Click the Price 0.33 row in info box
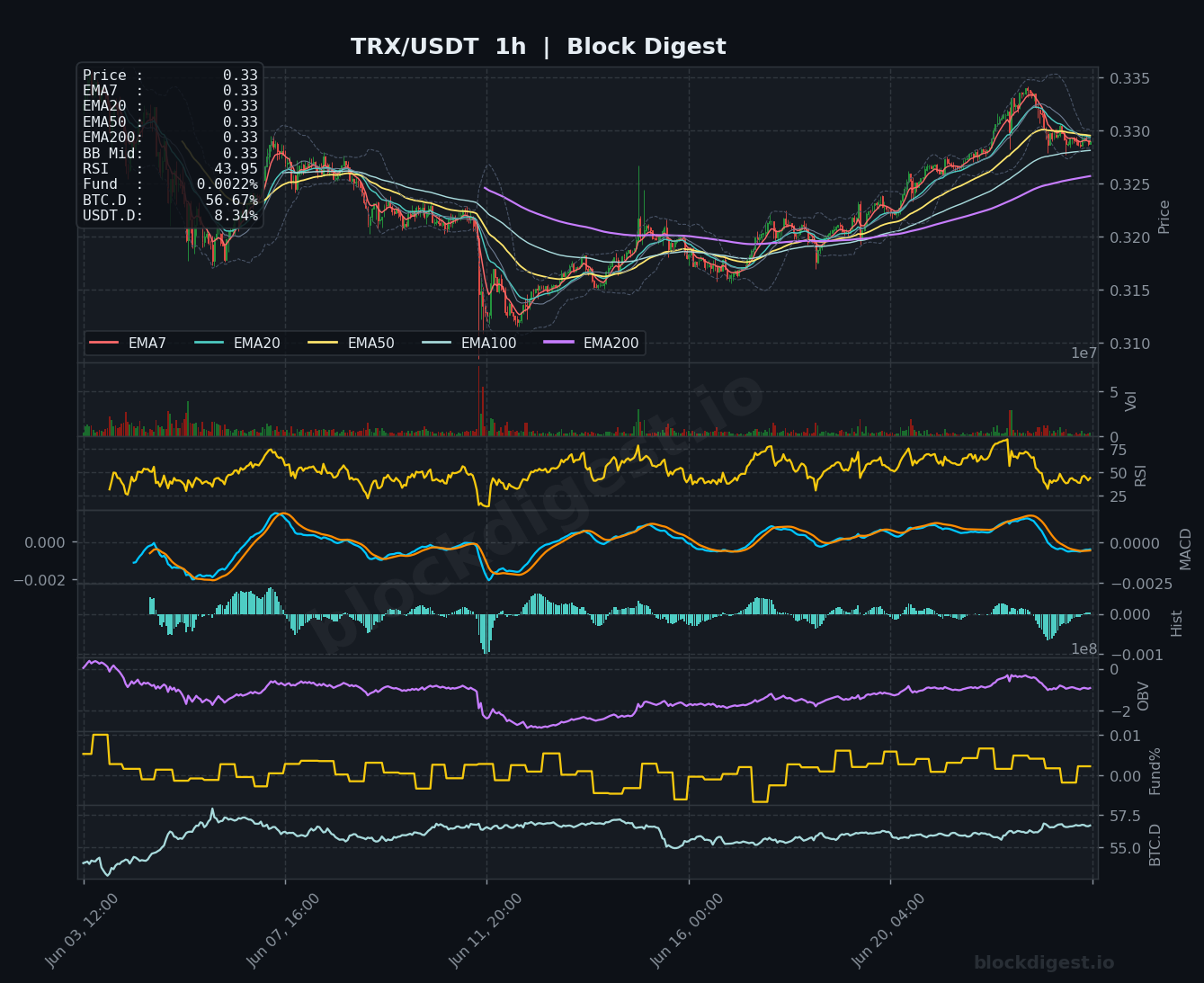This screenshot has height=983, width=1204. pos(170,76)
